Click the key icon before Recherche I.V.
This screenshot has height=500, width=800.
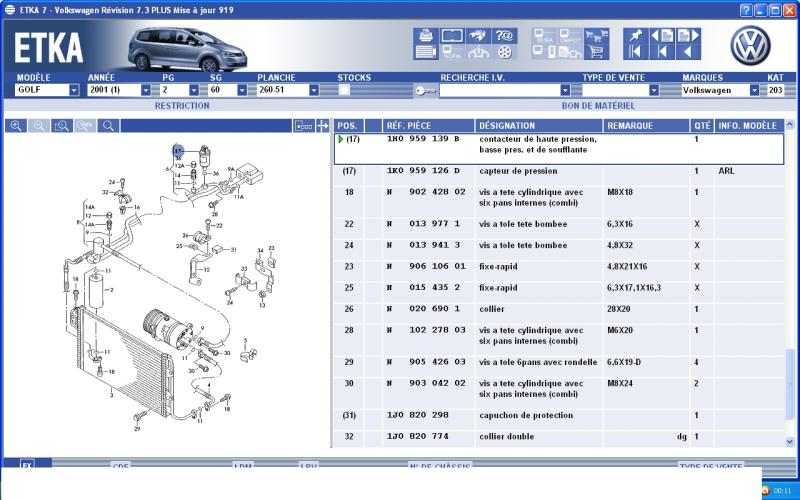[x=425, y=91]
